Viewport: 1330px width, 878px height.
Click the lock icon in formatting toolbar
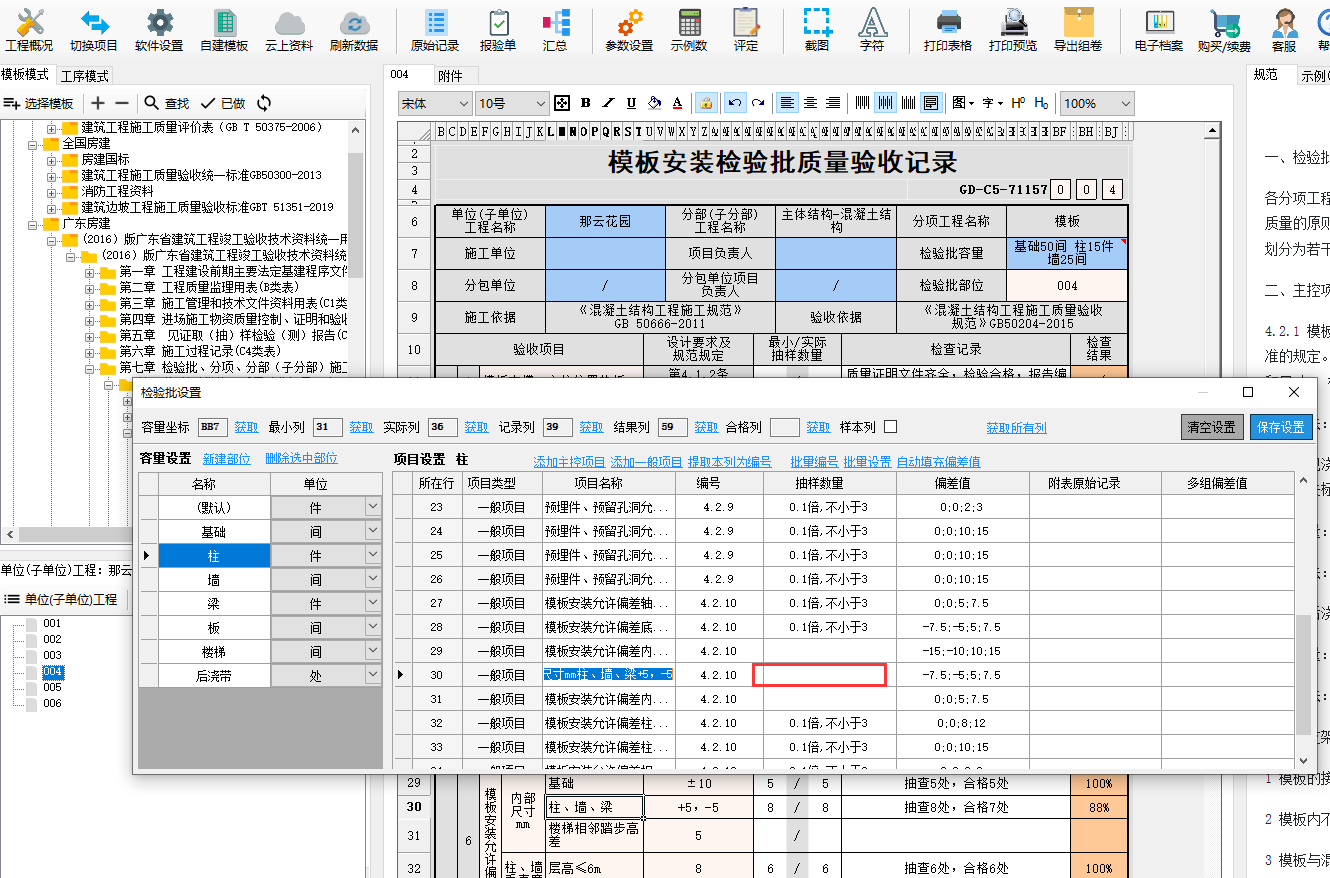[706, 103]
